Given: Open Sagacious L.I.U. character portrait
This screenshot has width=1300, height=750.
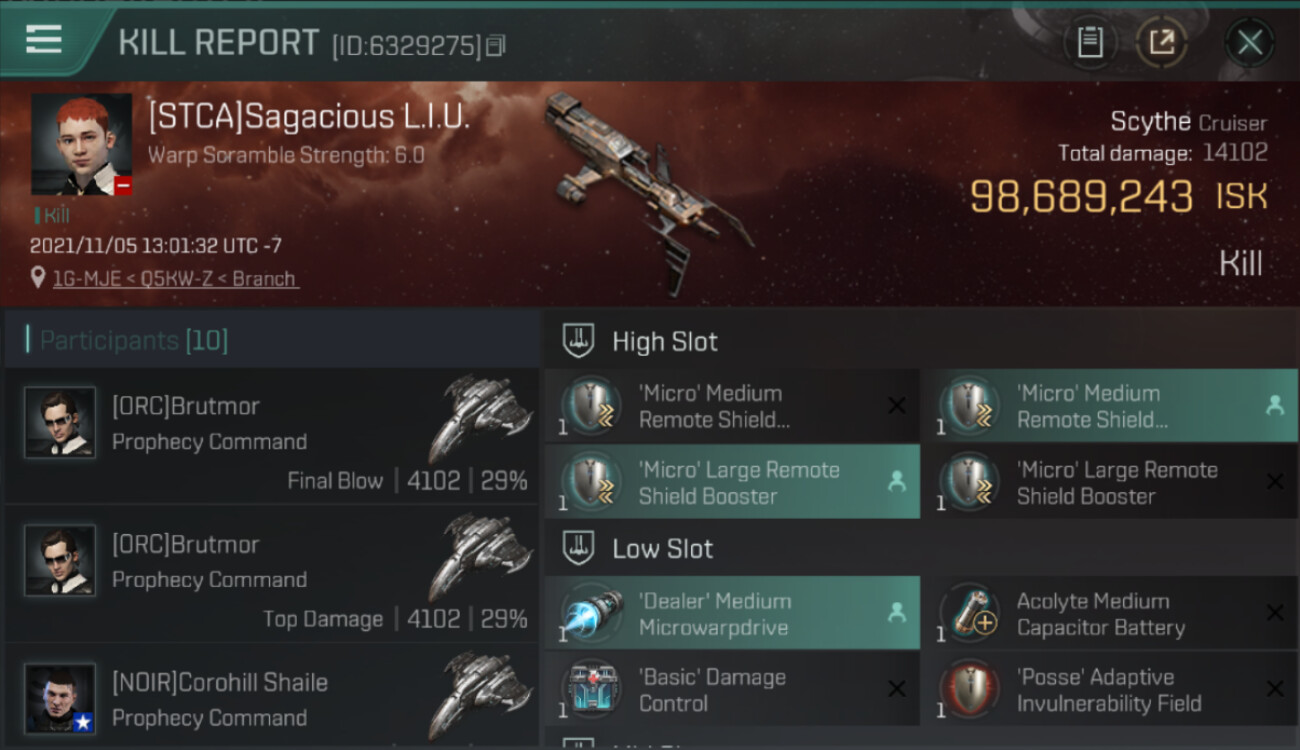Looking at the screenshot, I should click(x=81, y=144).
